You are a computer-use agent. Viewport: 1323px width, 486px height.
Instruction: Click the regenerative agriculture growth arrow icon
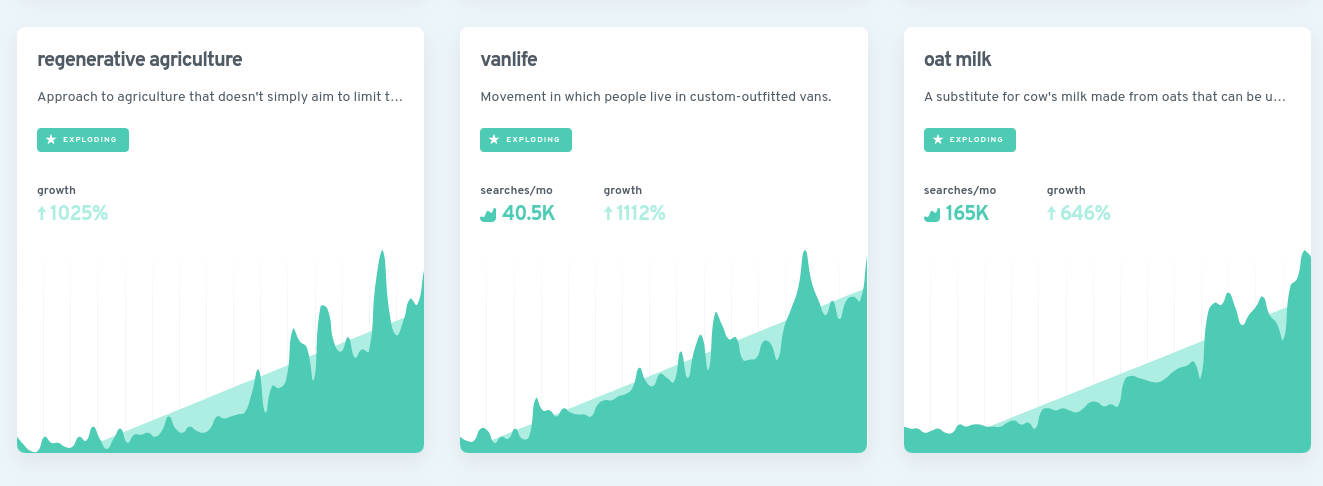tap(42, 213)
